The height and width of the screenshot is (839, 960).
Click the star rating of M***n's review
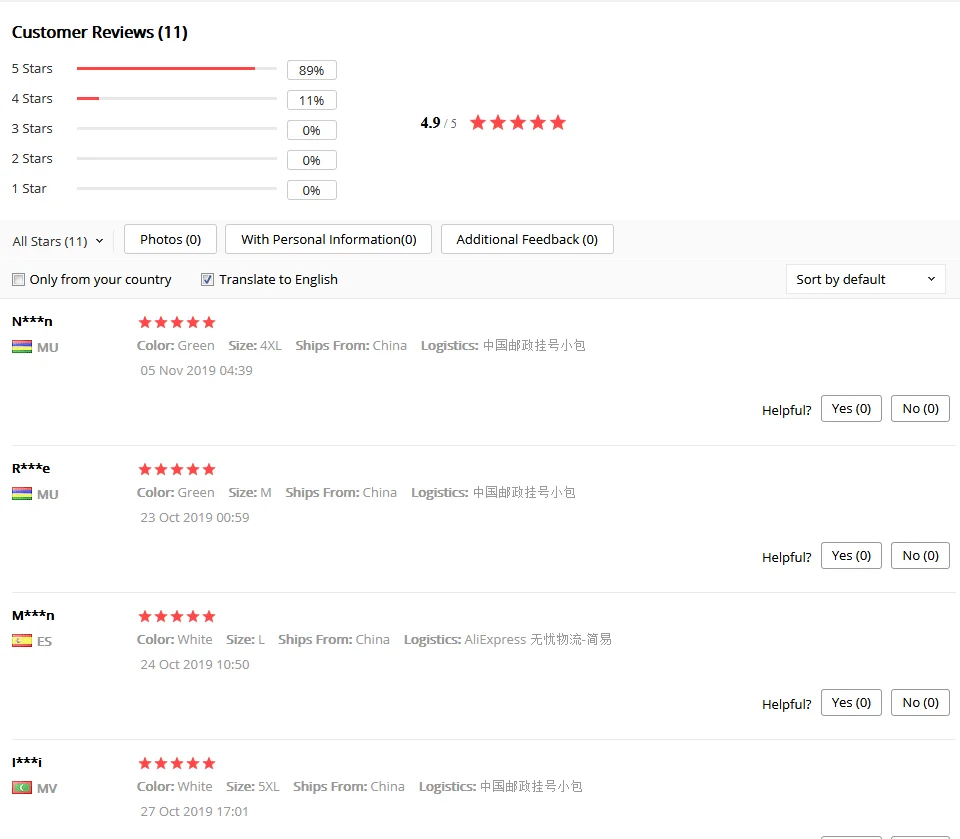coord(177,616)
